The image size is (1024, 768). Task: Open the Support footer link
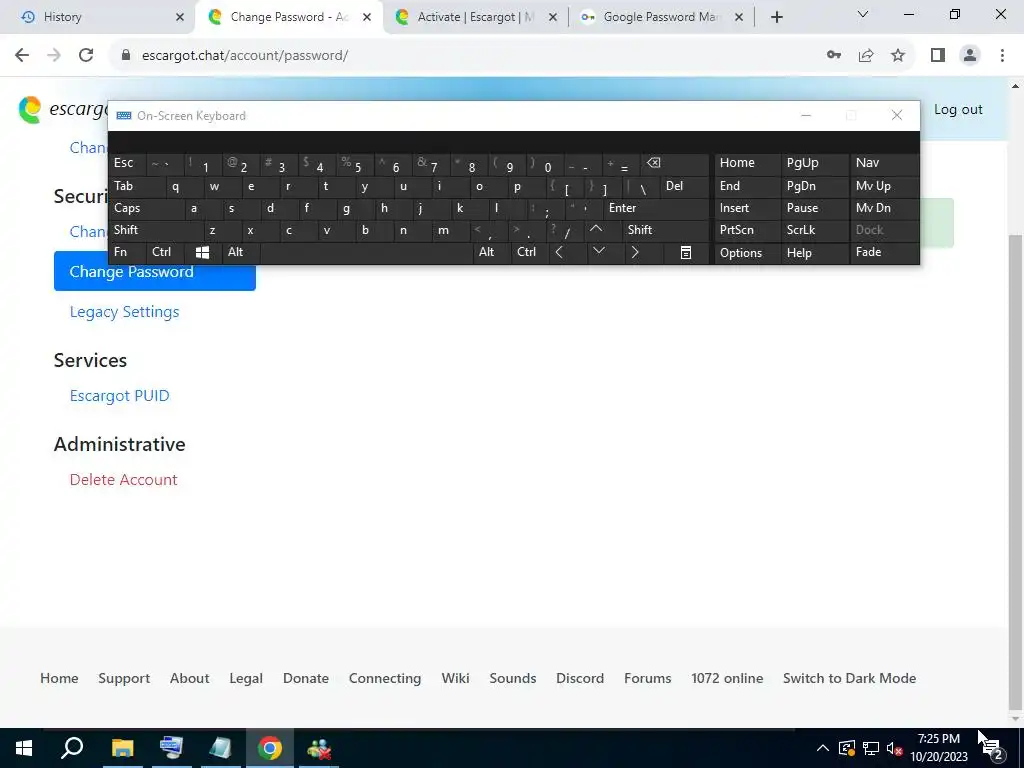[124, 678]
